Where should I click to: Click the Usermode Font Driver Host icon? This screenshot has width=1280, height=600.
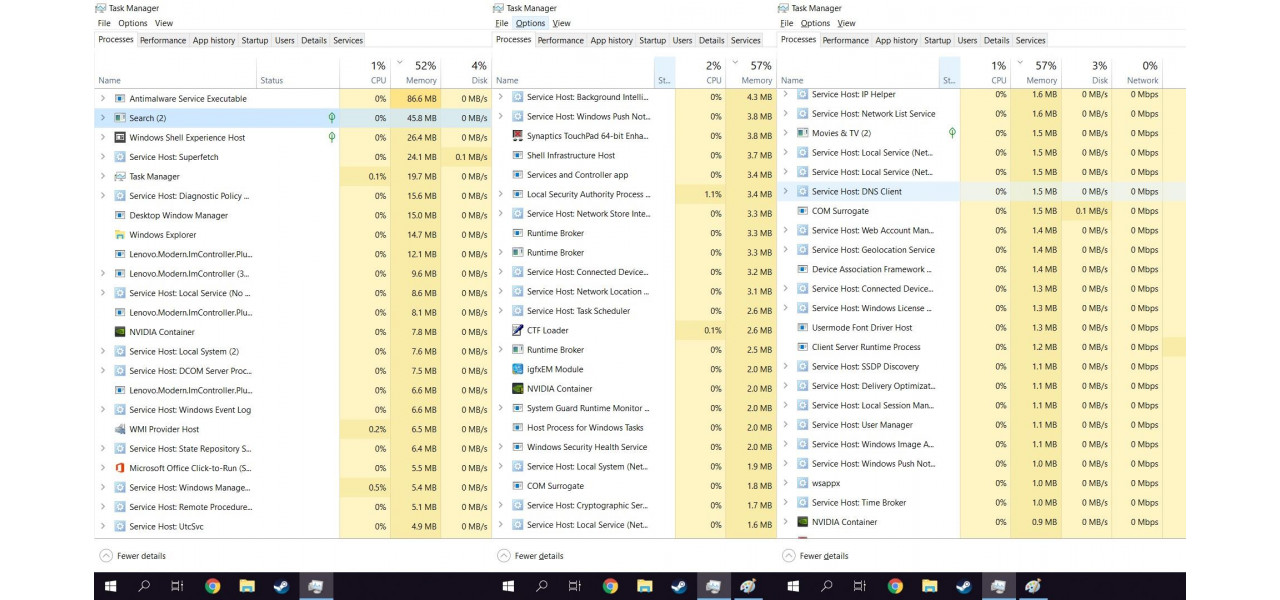802,328
